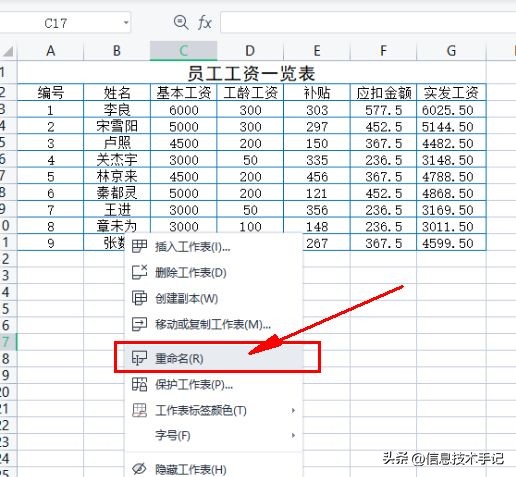
Task: Click cell with value 3148.50
Action: [x=451, y=160]
